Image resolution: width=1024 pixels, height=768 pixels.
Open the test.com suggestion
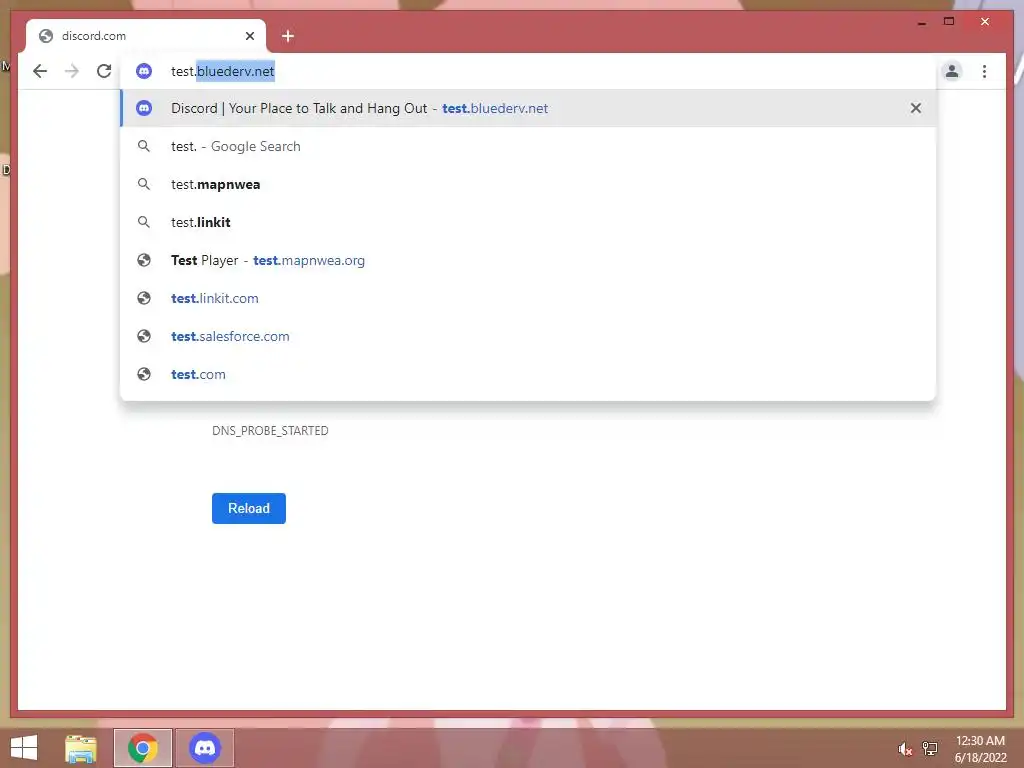click(528, 374)
